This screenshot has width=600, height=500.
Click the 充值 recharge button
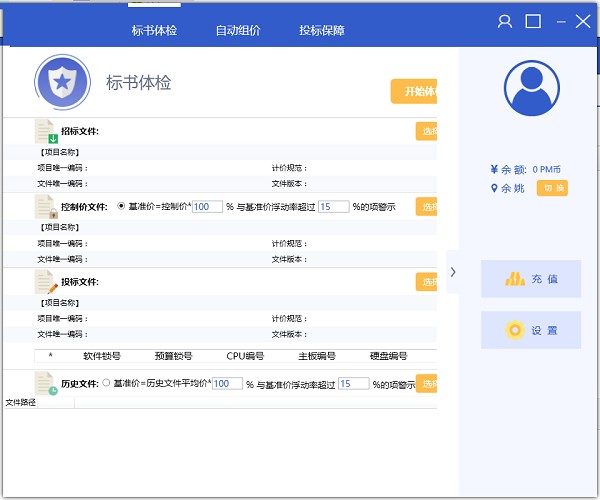(x=531, y=279)
